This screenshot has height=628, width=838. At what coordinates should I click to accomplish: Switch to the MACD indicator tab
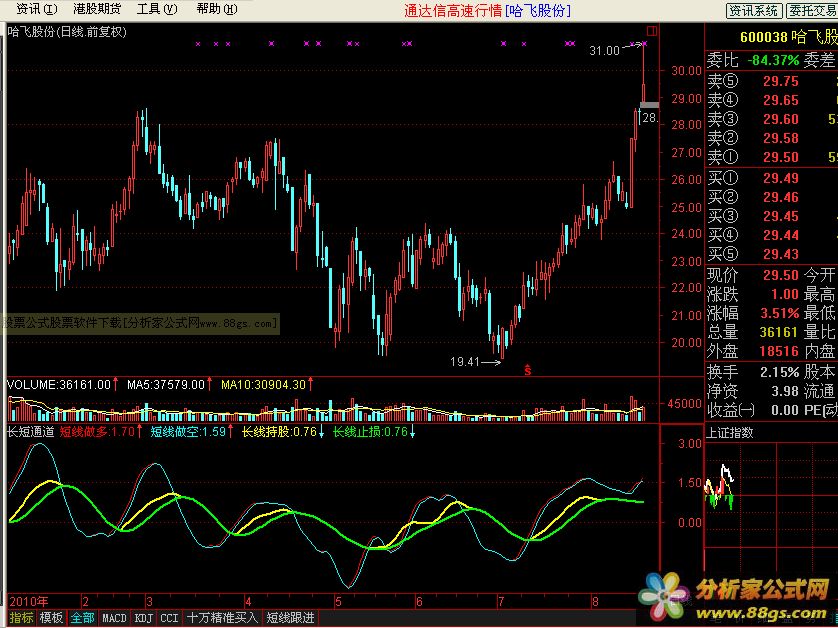click(x=114, y=618)
